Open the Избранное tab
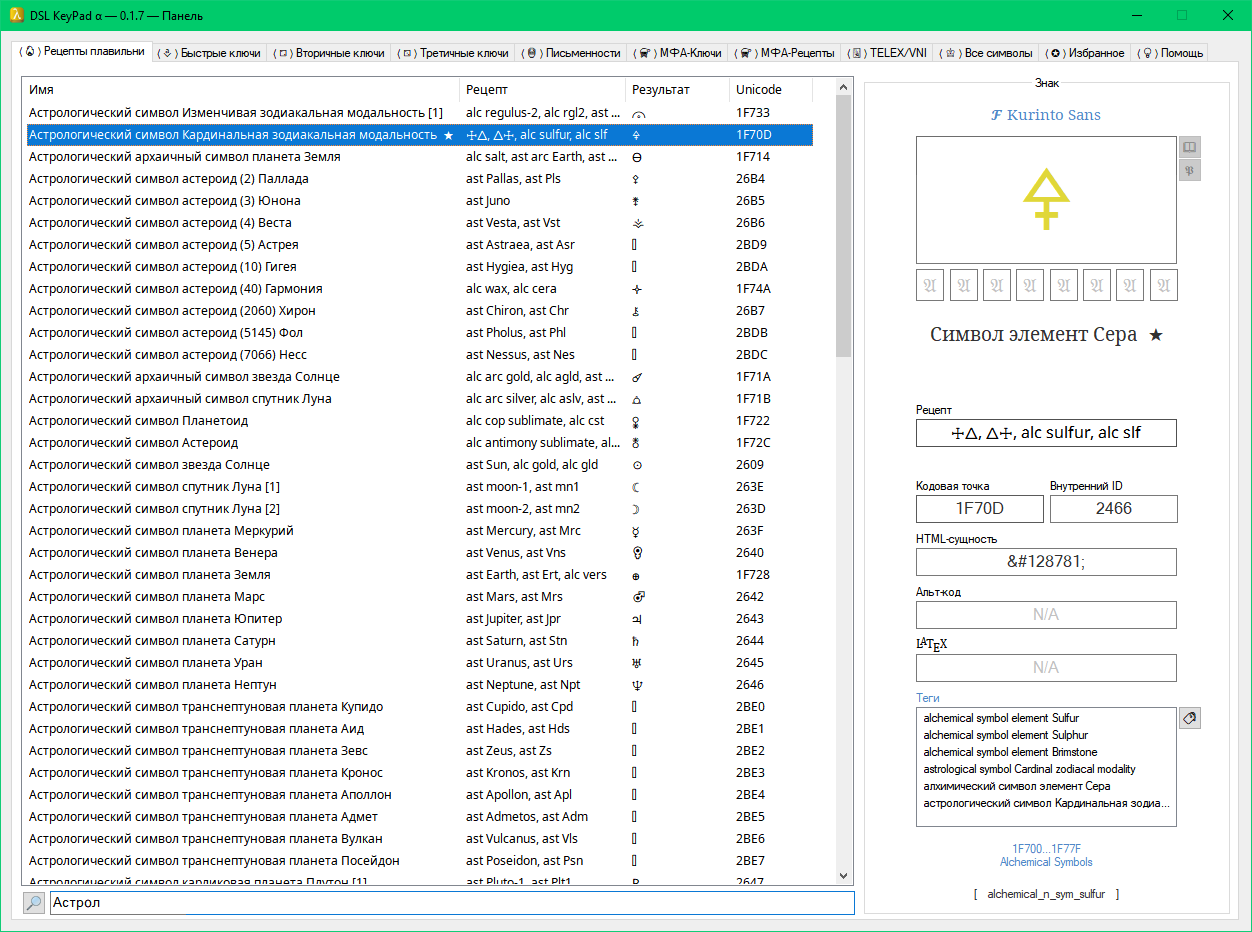Viewport: 1252px width, 932px height. click(x=1086, y=53)
